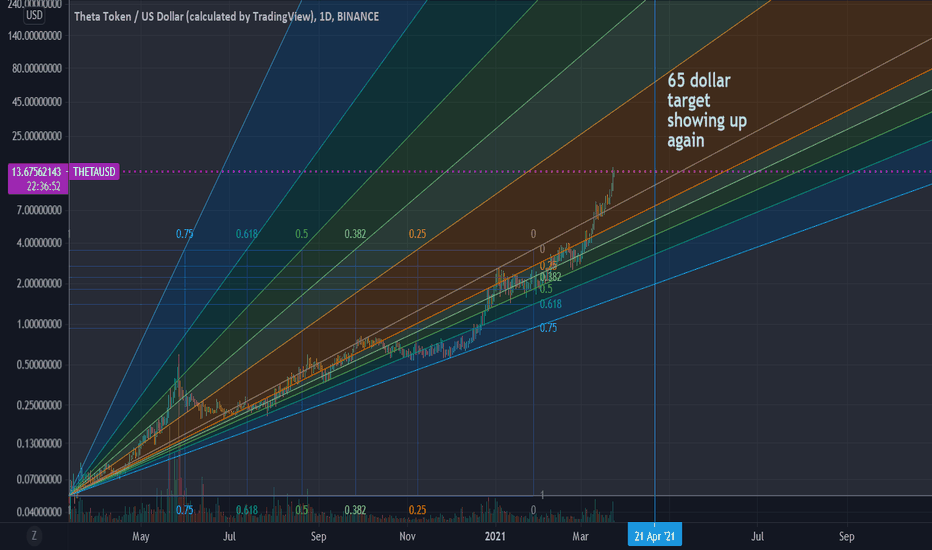Click the 0.04000000 price axis label
The height and width of the screenshot is (550, 932).
(x=39, y=511)
